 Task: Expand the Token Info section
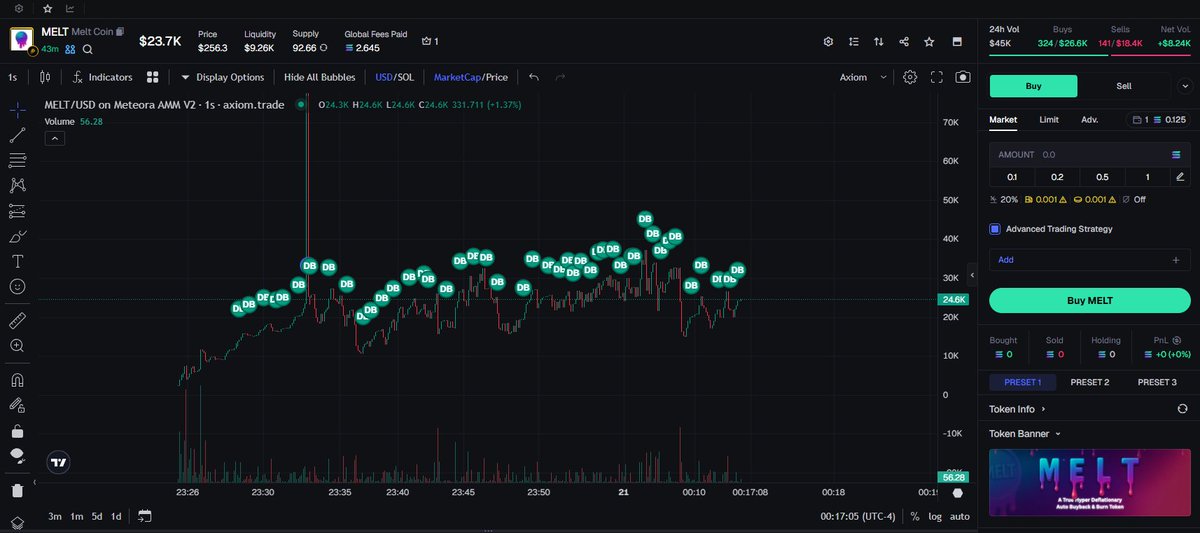(x=1017, y=409)
